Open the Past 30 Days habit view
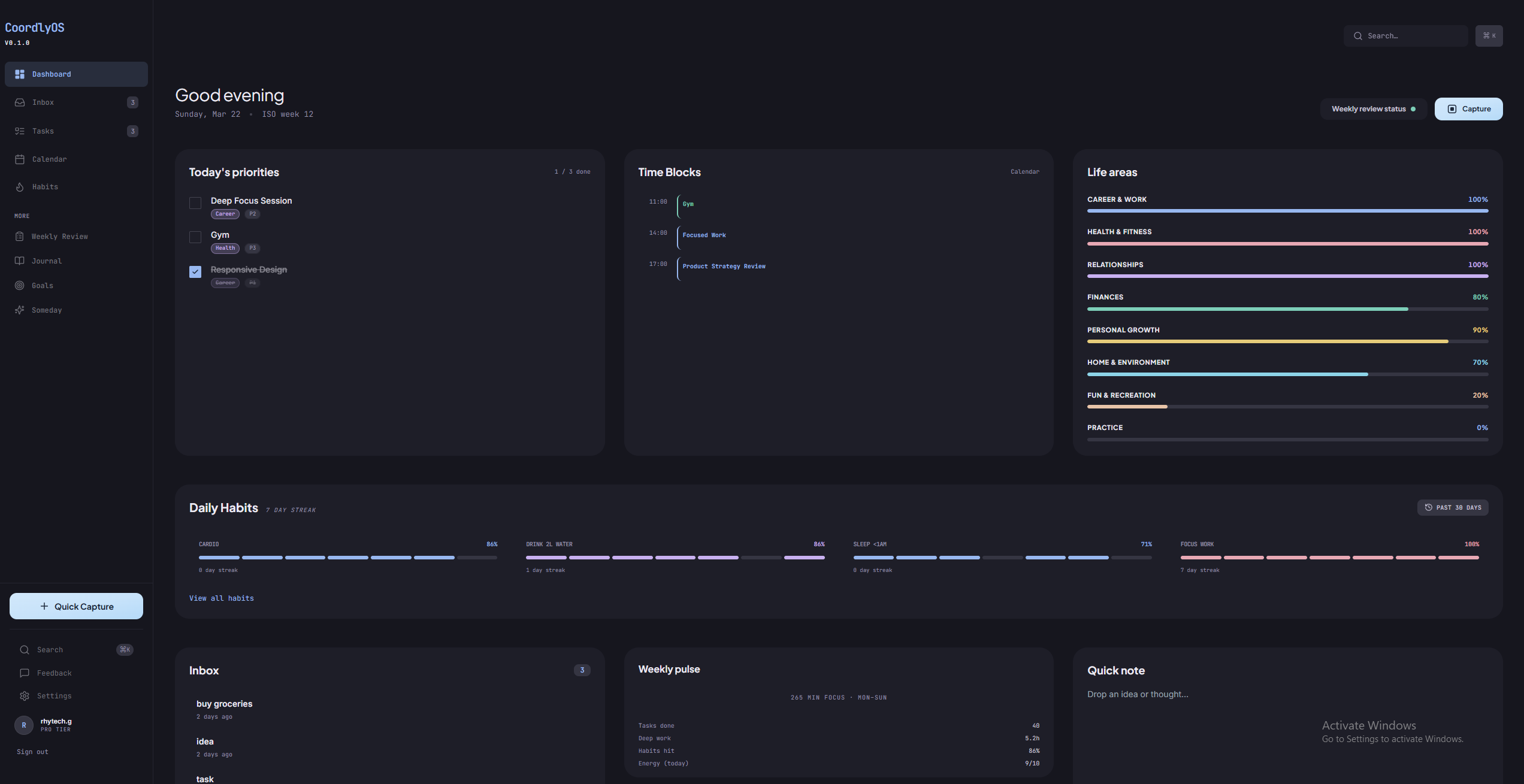Screen dimensions: 1524x784 pyautogui.click(x=1452, y=507)
